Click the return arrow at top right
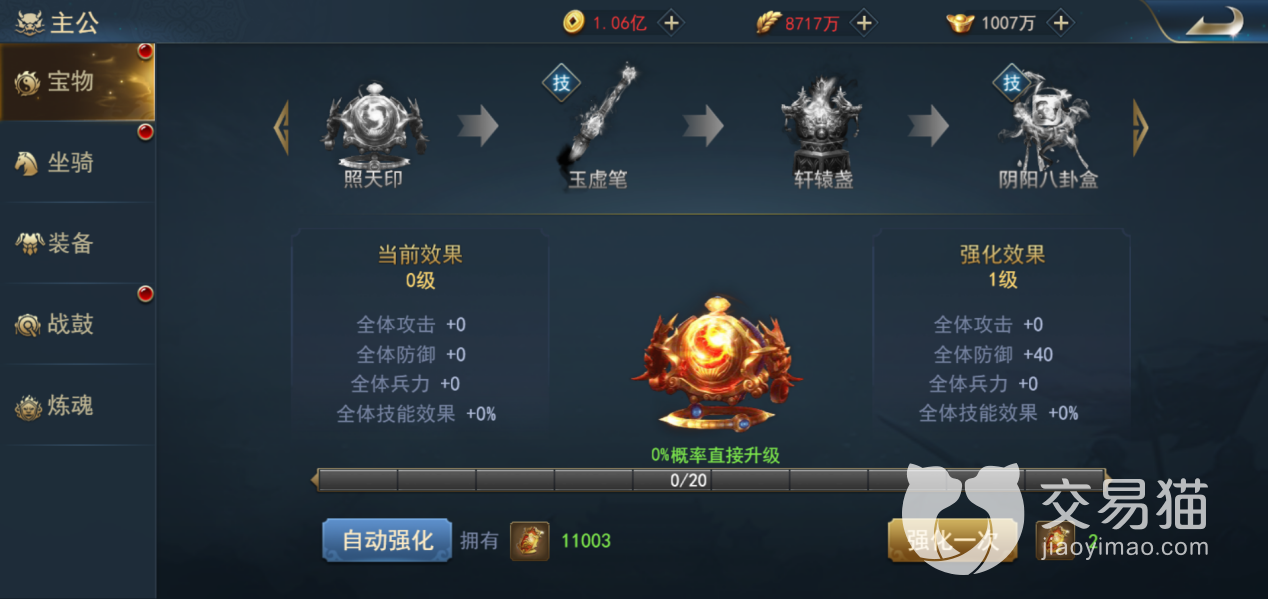Viewport: 1268px width, 599px height. [1213, 22]
